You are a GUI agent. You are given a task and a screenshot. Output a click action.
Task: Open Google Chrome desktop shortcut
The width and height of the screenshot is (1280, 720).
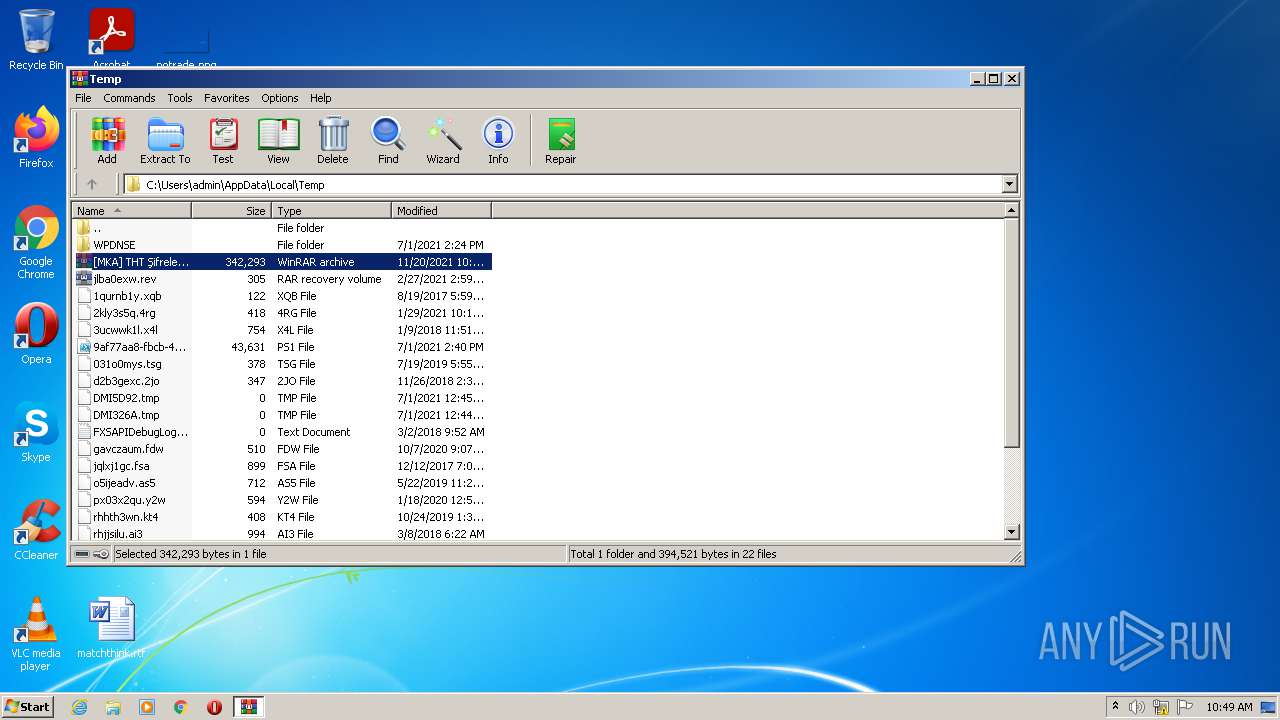point(36,243)
